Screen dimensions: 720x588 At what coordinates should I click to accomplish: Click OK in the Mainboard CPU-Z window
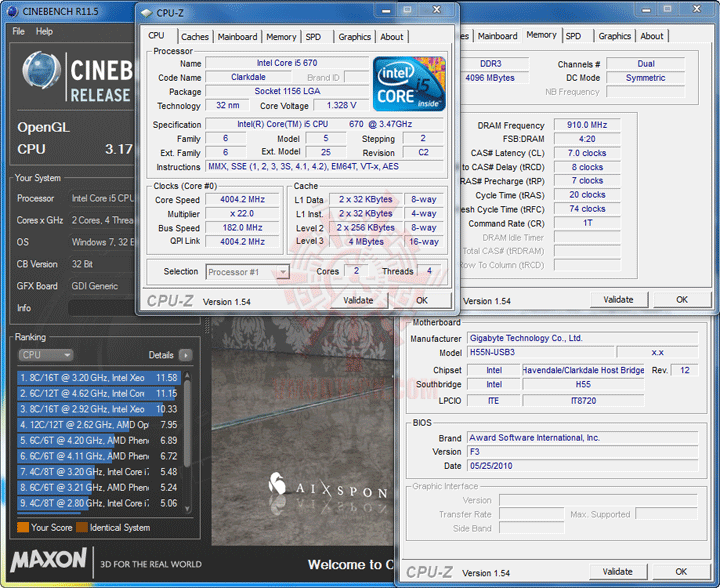coord(681,571)
